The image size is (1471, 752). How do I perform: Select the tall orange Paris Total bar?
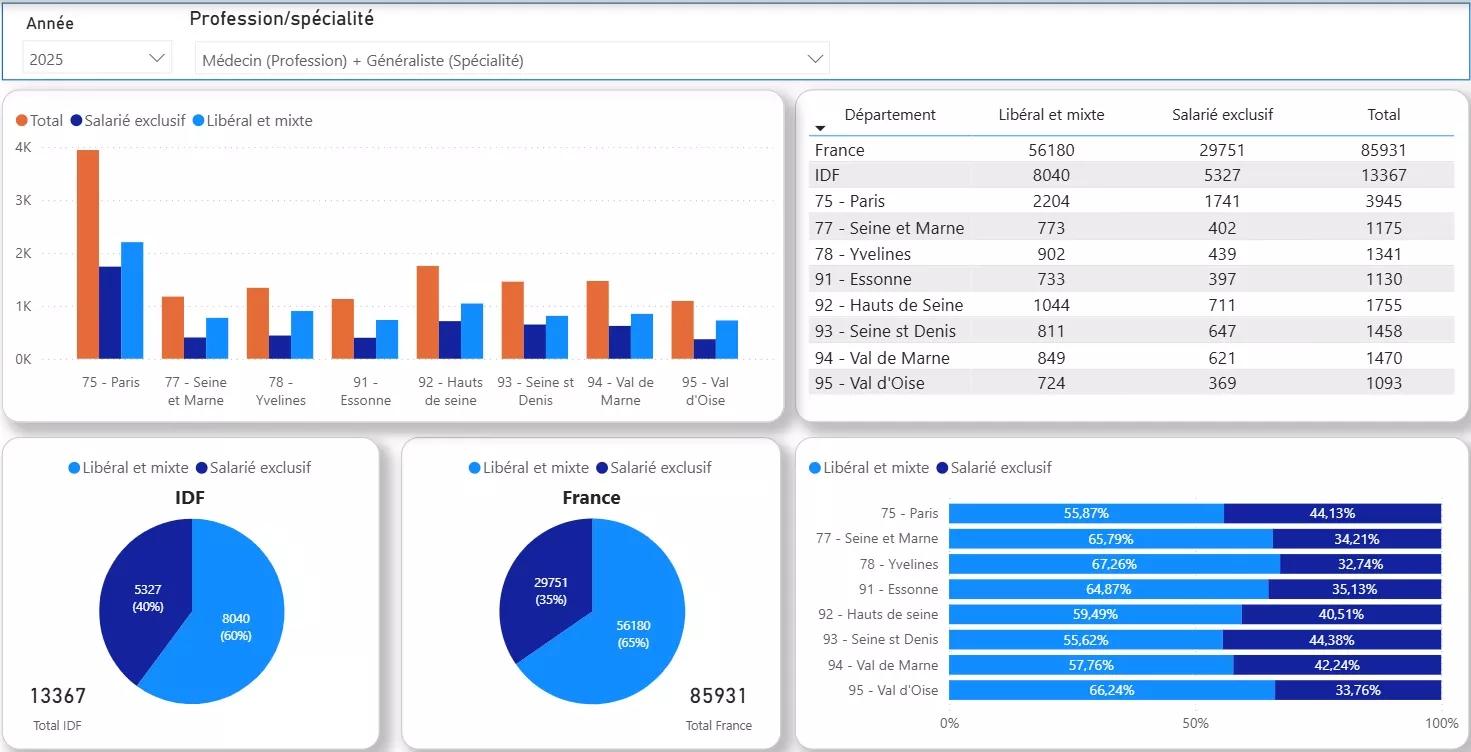tap(88, 255)
